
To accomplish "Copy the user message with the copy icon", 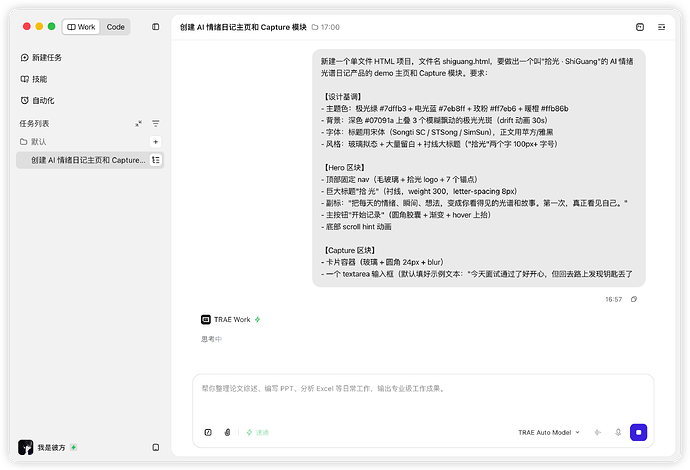I will click(x=634, y=299).
